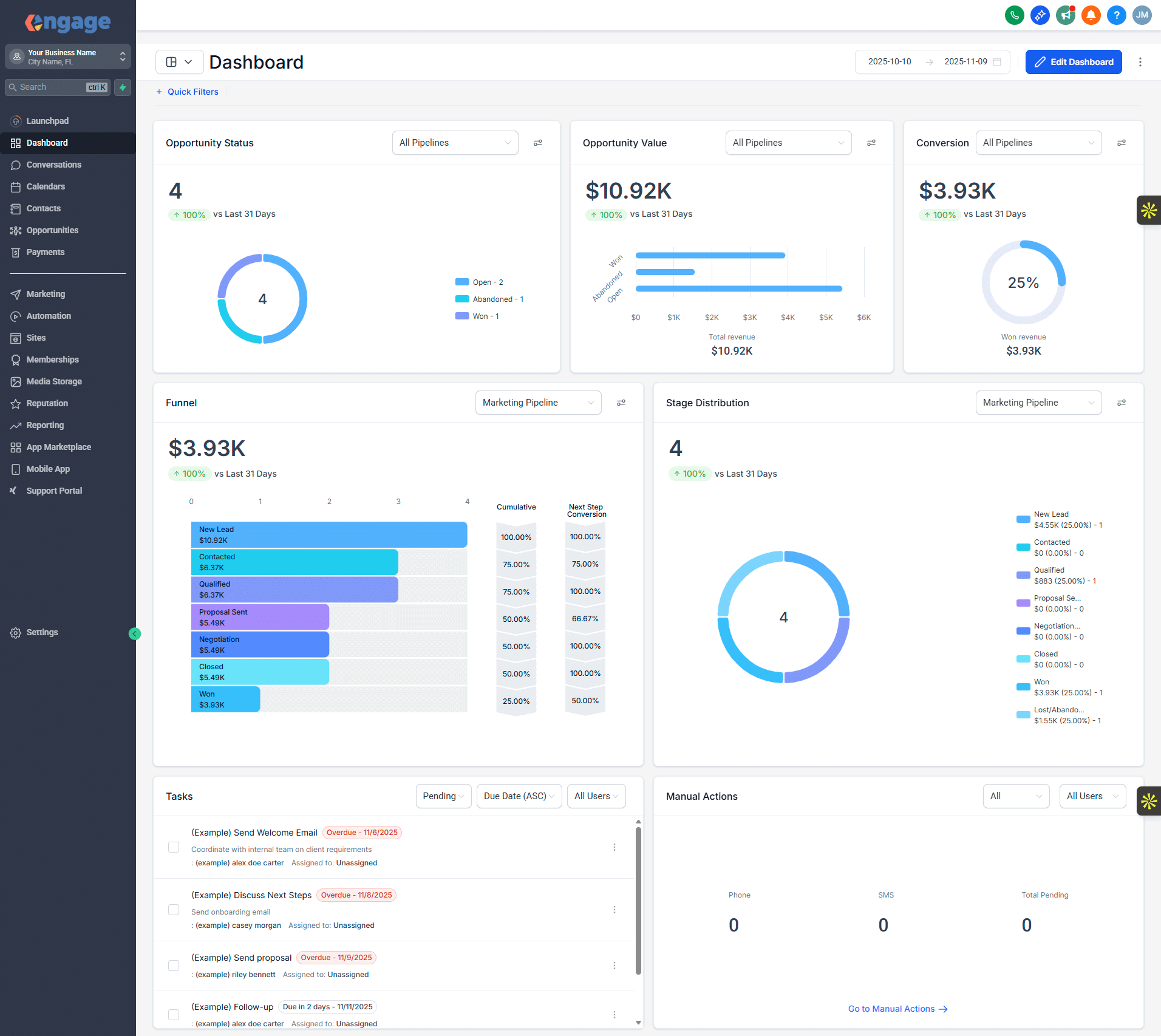Image resolution: width=1161 pixels, height=1036 pixels.
Task: Check the Send Welcome Email task checkbox
Action: click(x=174, y=847)
